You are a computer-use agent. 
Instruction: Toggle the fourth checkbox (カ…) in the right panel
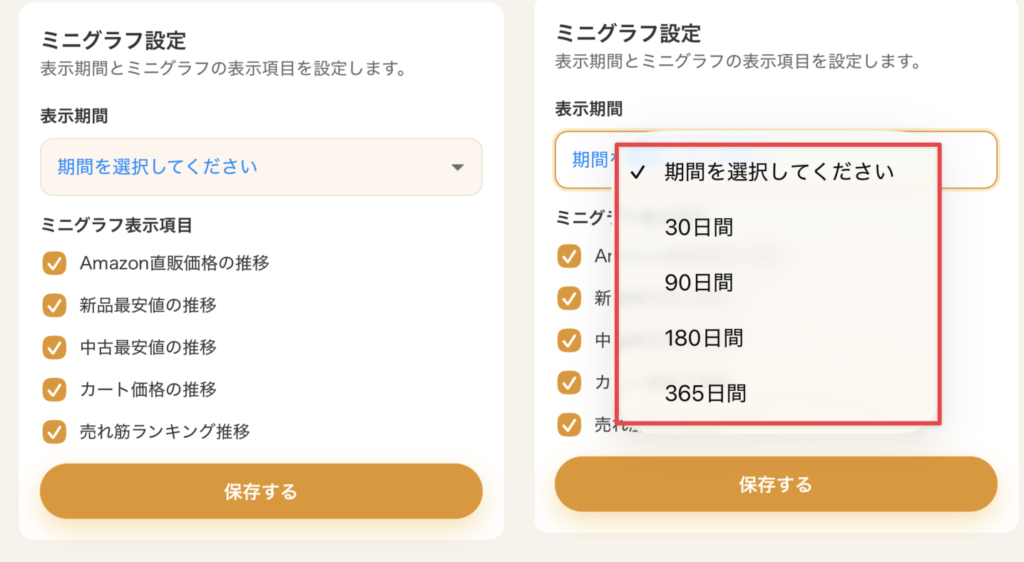pyautogui.click(x=569, y=382)
